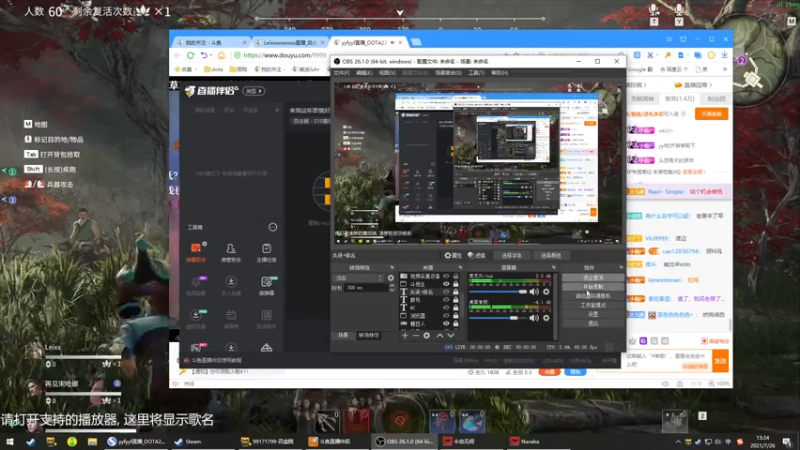Hide the 斗地主 source
Screen dimensions: 800x450
click(446, 284)
